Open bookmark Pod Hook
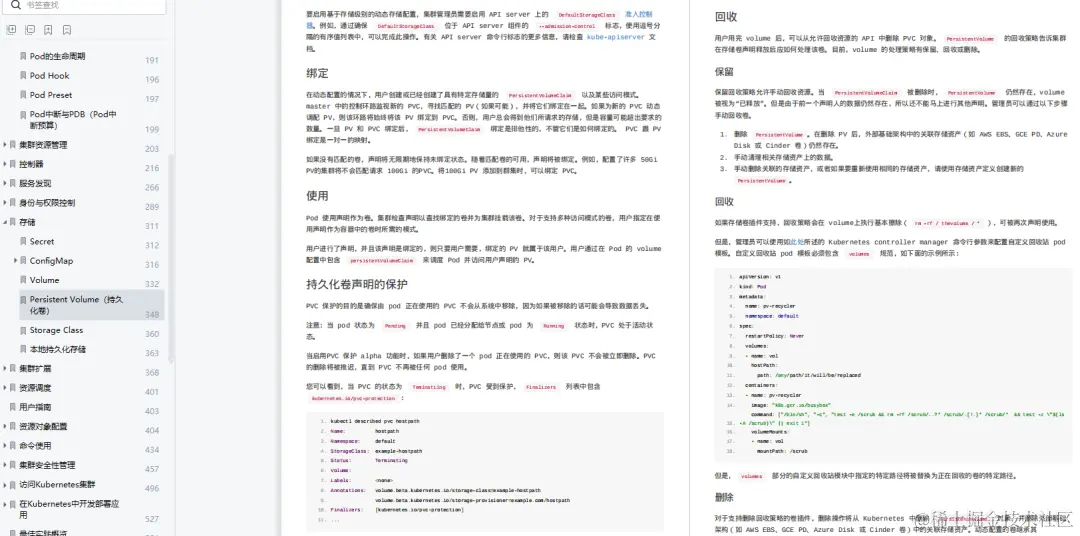Image resolution: width=1080 pixels, height=536 pixels. pyautogui.click(x=50, y=76)
